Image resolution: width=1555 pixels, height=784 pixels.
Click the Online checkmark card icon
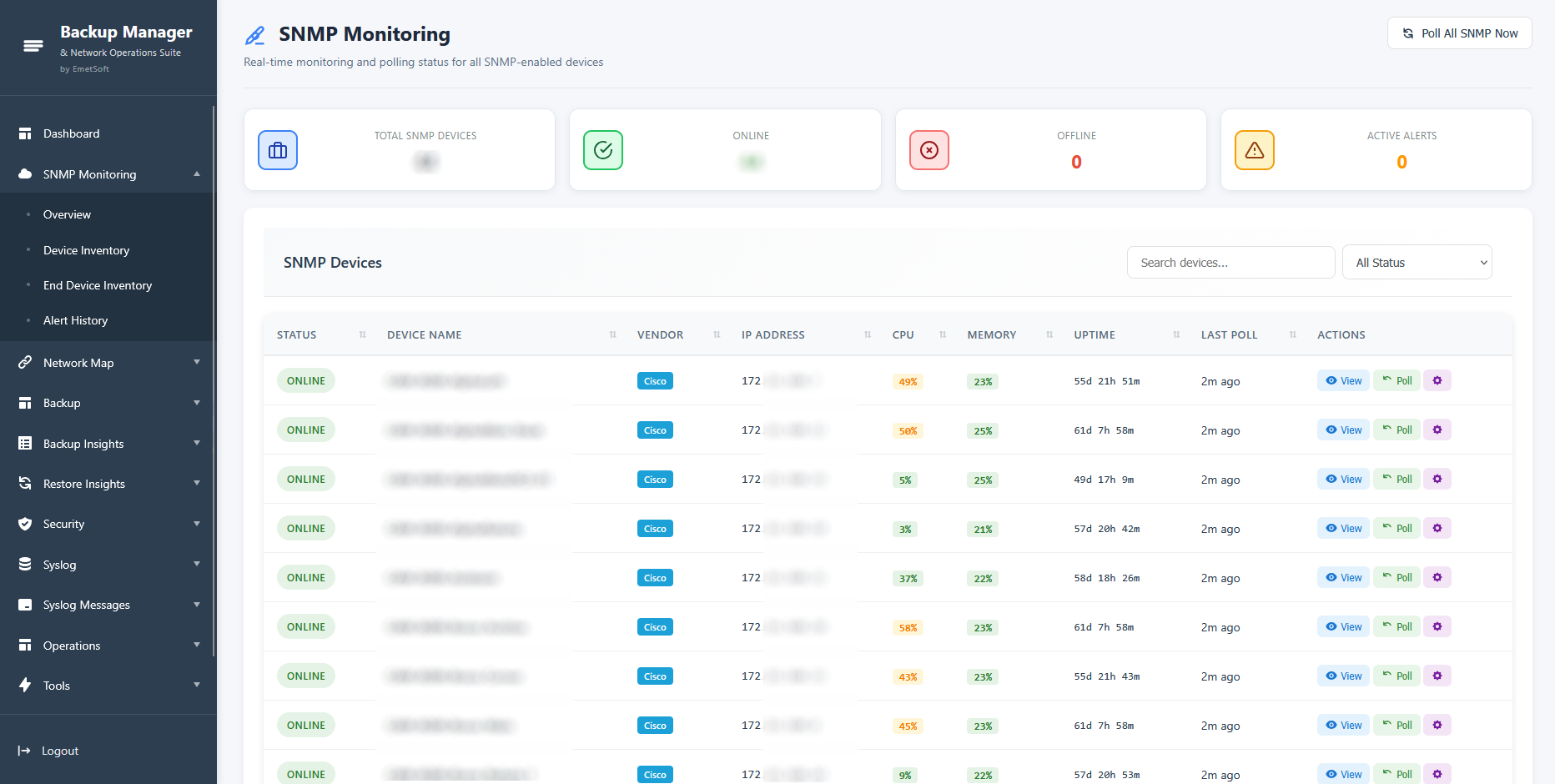603,150
